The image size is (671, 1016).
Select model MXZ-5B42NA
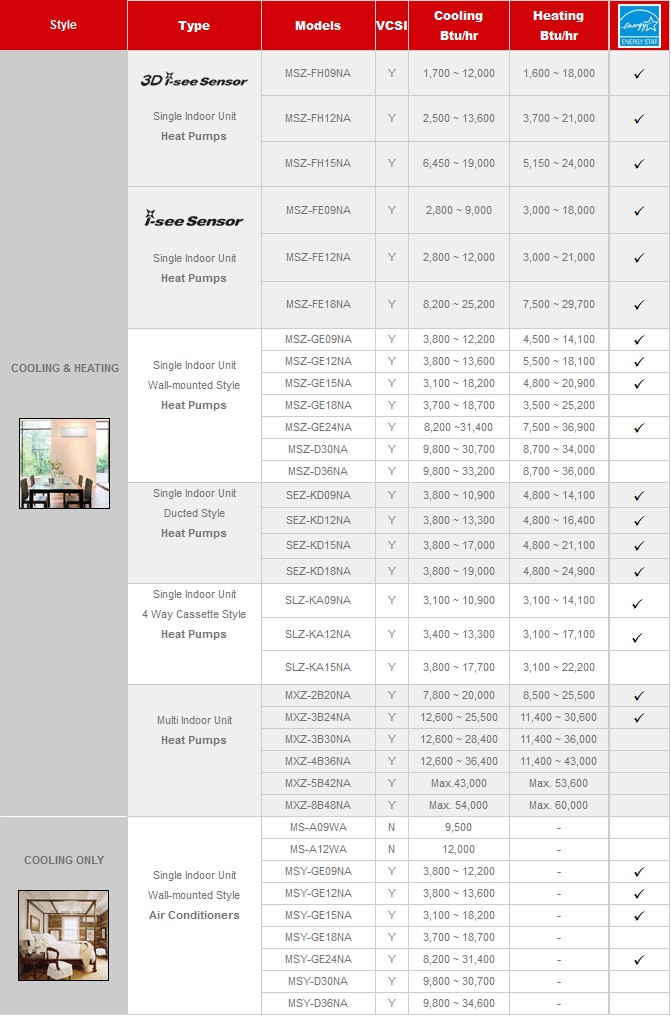tap(317, 784)
